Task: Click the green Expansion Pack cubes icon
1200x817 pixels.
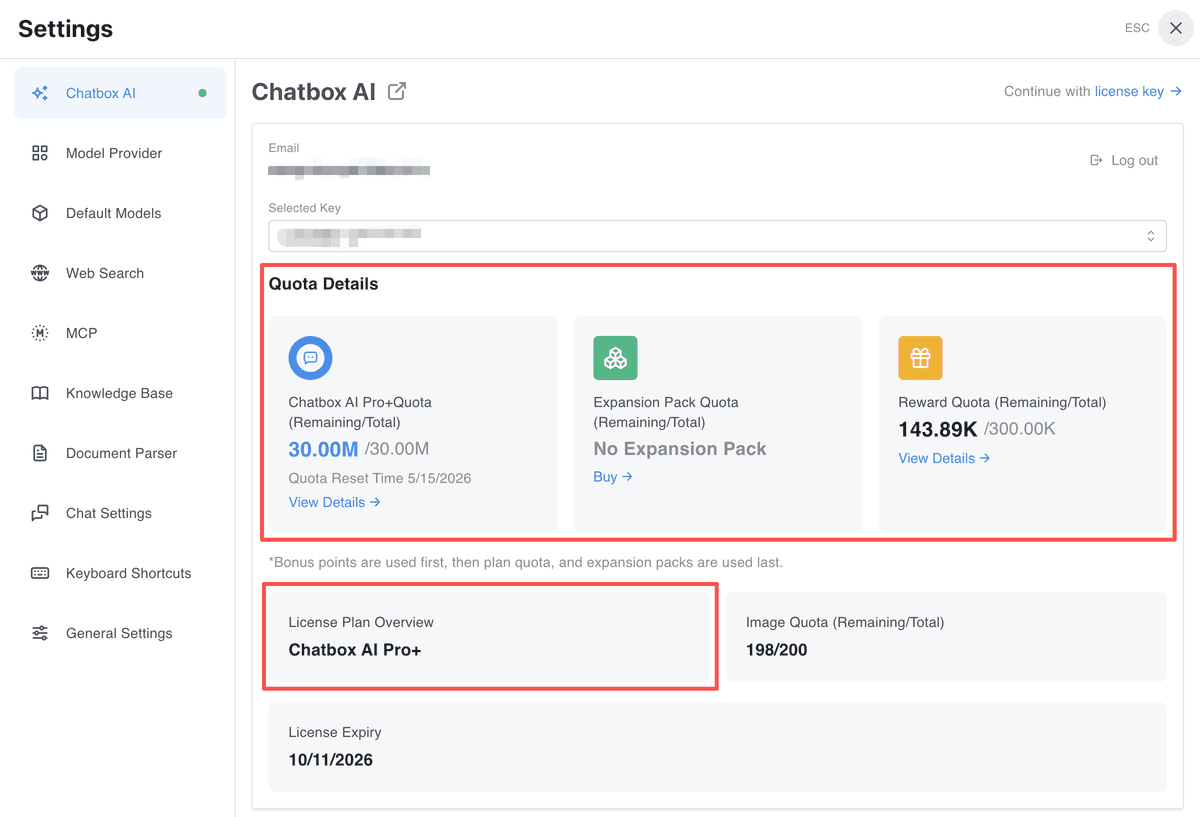Action: pyautogui.click(x=616, y=357)
